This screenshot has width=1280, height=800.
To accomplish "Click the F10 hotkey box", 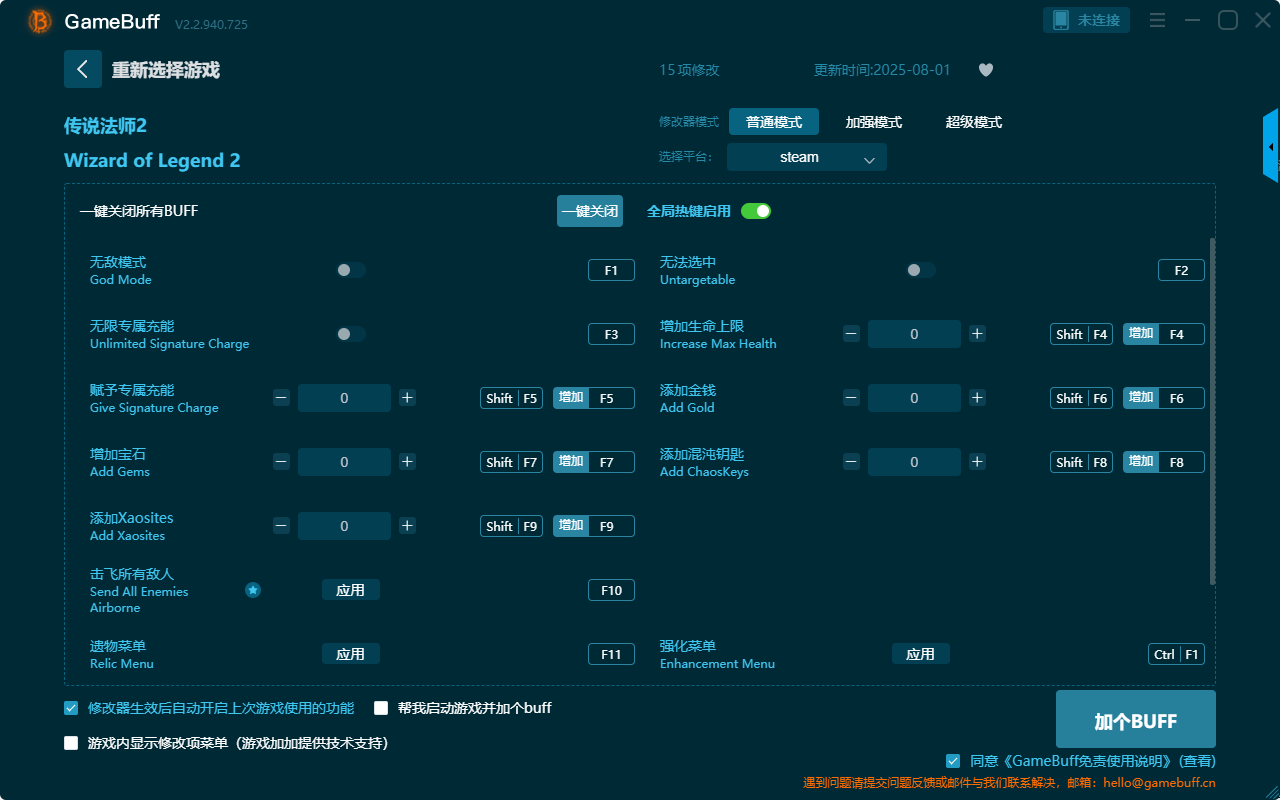I will 611,590.
